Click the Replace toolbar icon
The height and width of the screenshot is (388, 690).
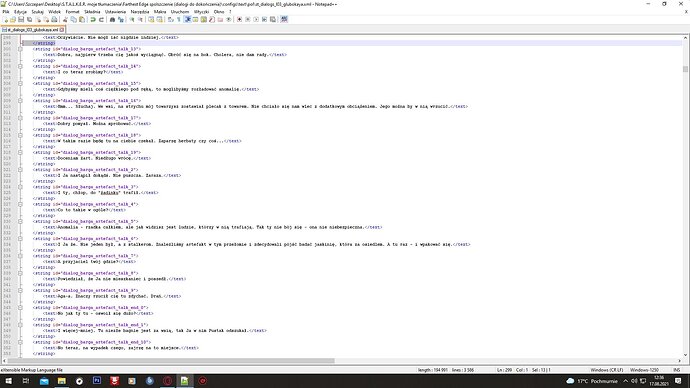point(121,20)
